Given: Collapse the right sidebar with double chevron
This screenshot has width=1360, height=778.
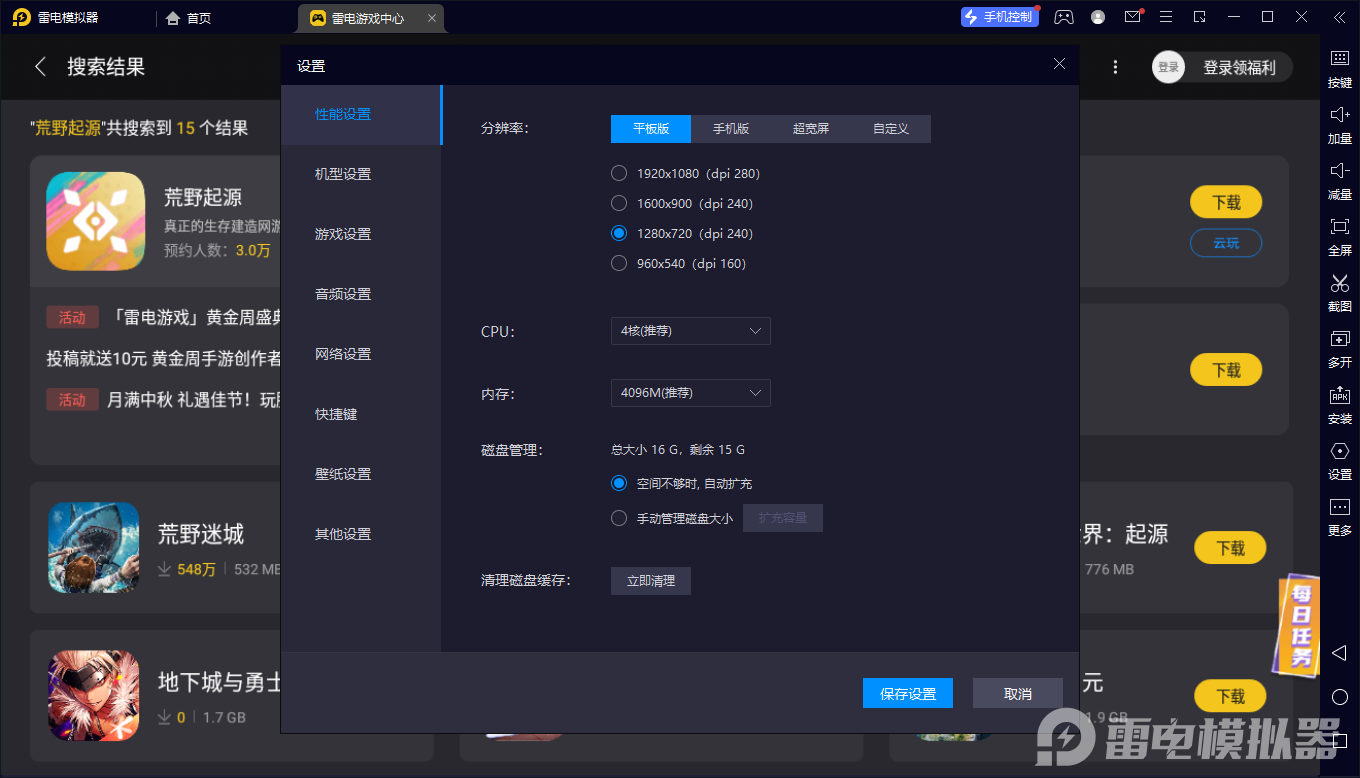Looking at the screenshot, I should tap(1339, 17).
